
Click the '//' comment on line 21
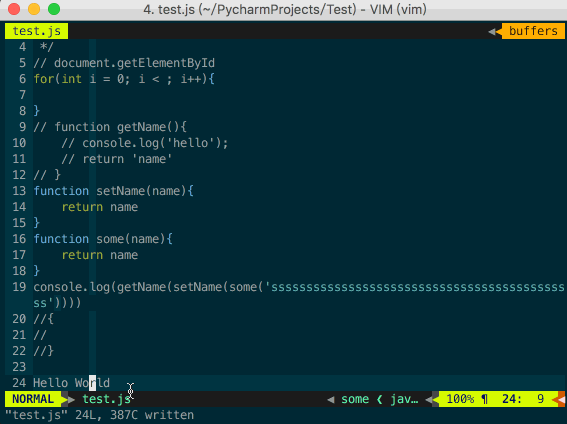pos(40,335)
